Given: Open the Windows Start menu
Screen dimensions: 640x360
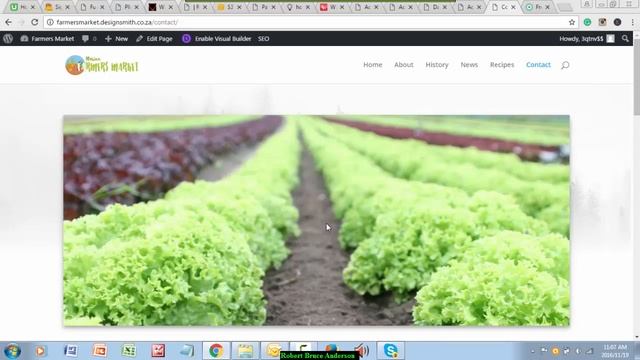Looking at the screenshot, I should pyautogui.click(x=12, y=351).
